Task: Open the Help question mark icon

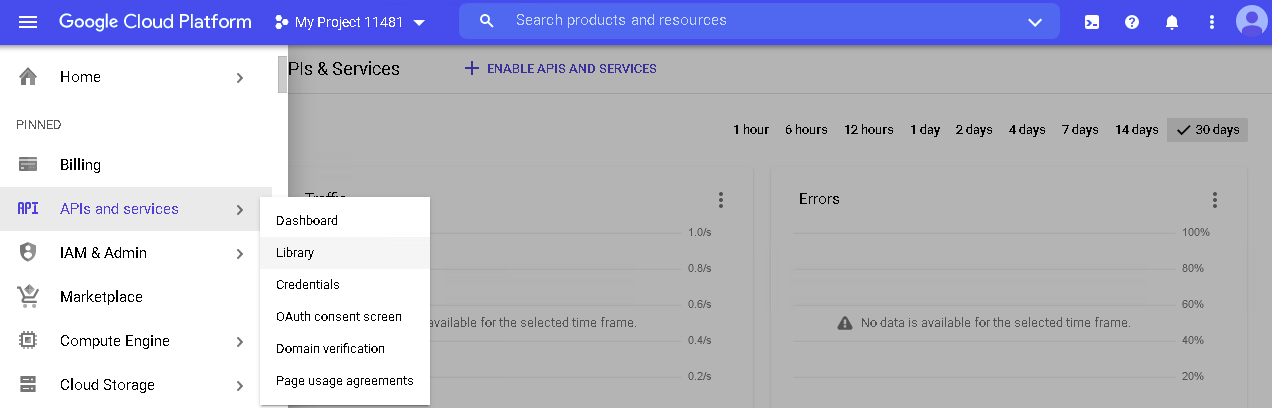Action: [1132, 22]
